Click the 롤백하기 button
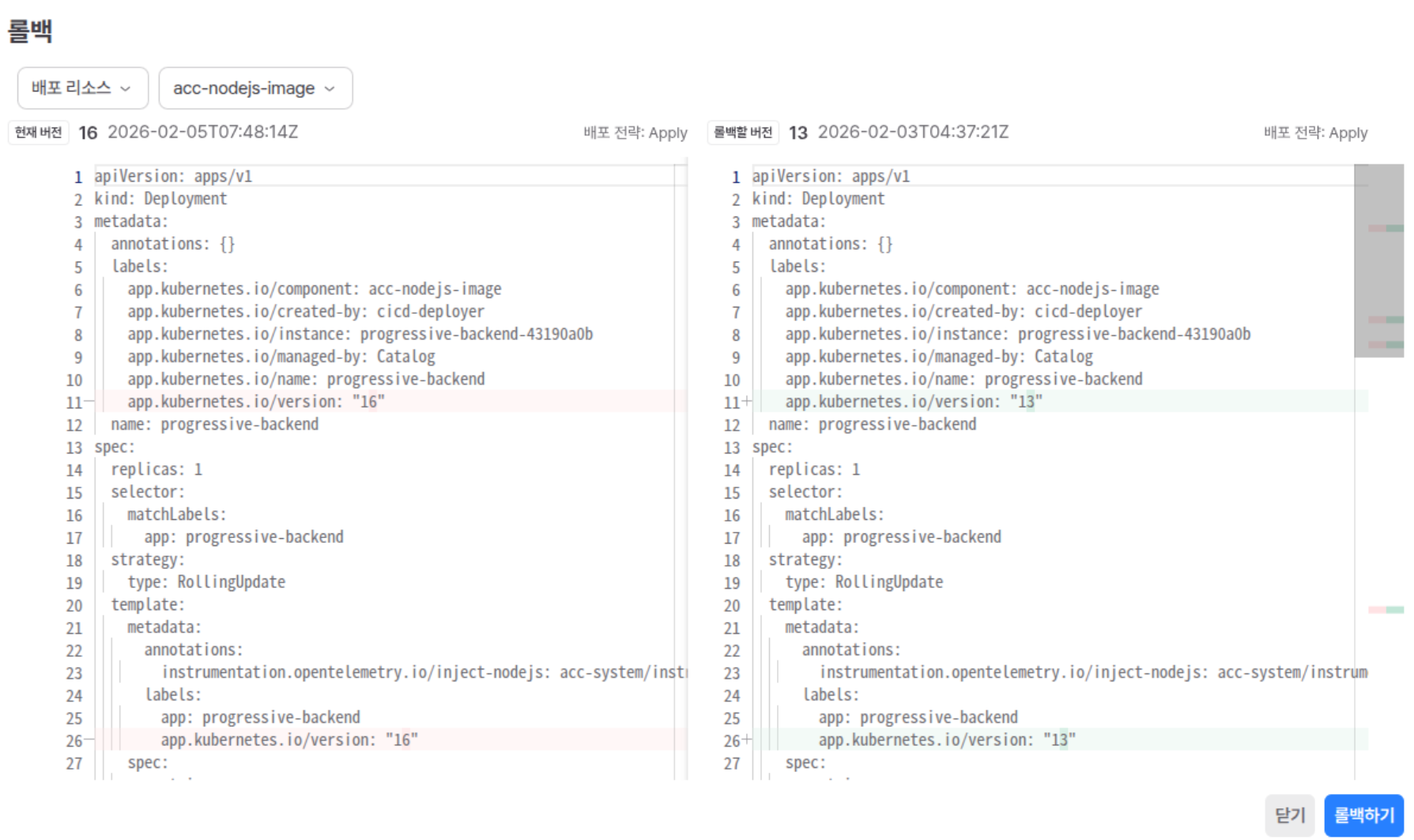Viewport: 1414px width, 840px height. point(1363,815)
